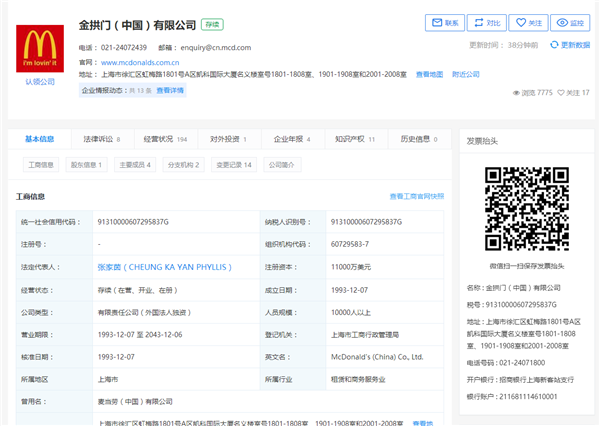Click the 关注 follow heart button
This screenshot has width=600, height=426.
tap(528, 23)
